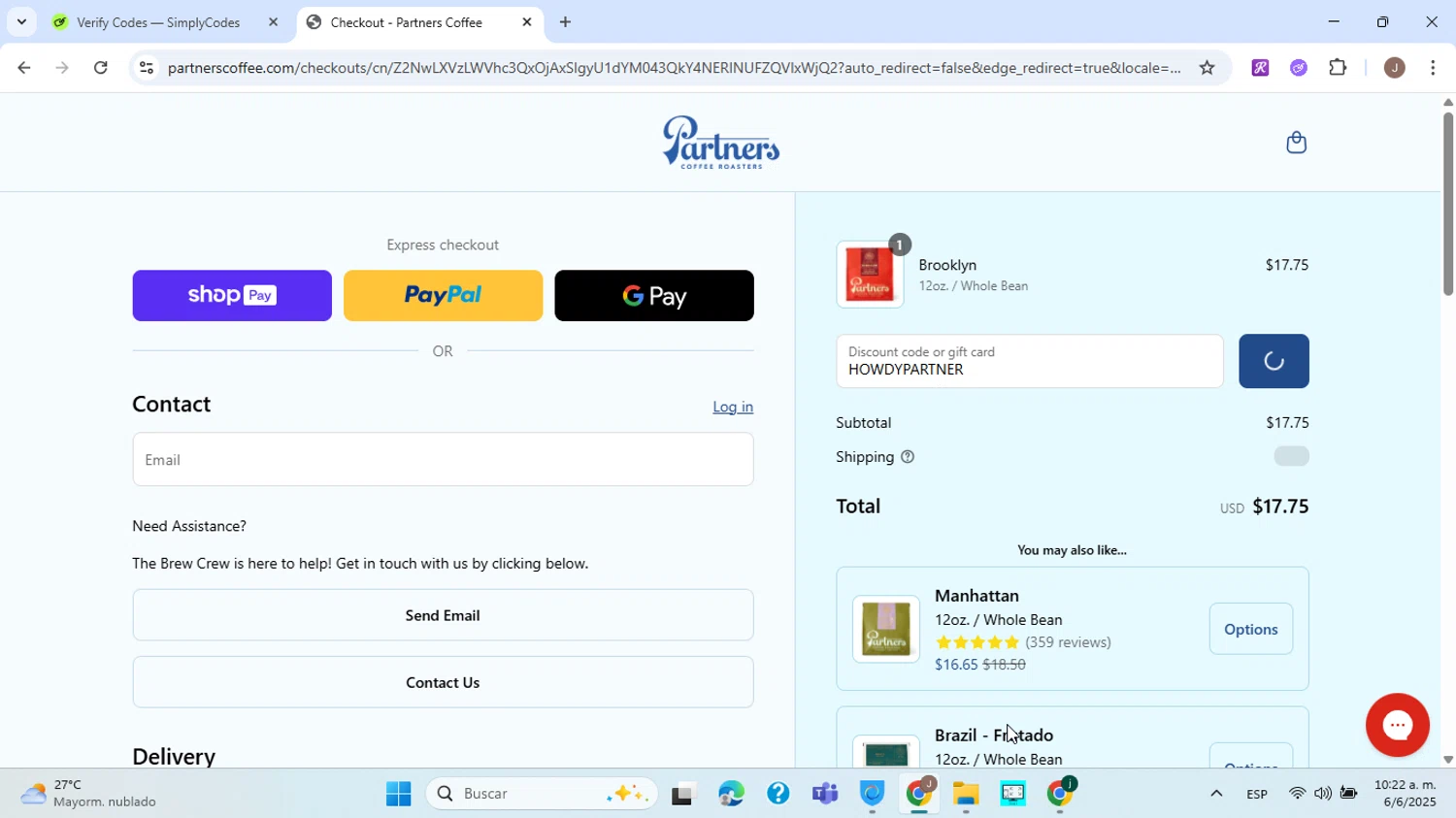This screenshot has width=1456, height=818.
Task: Click the Total amount $17.75
Action: (1280, 507)
